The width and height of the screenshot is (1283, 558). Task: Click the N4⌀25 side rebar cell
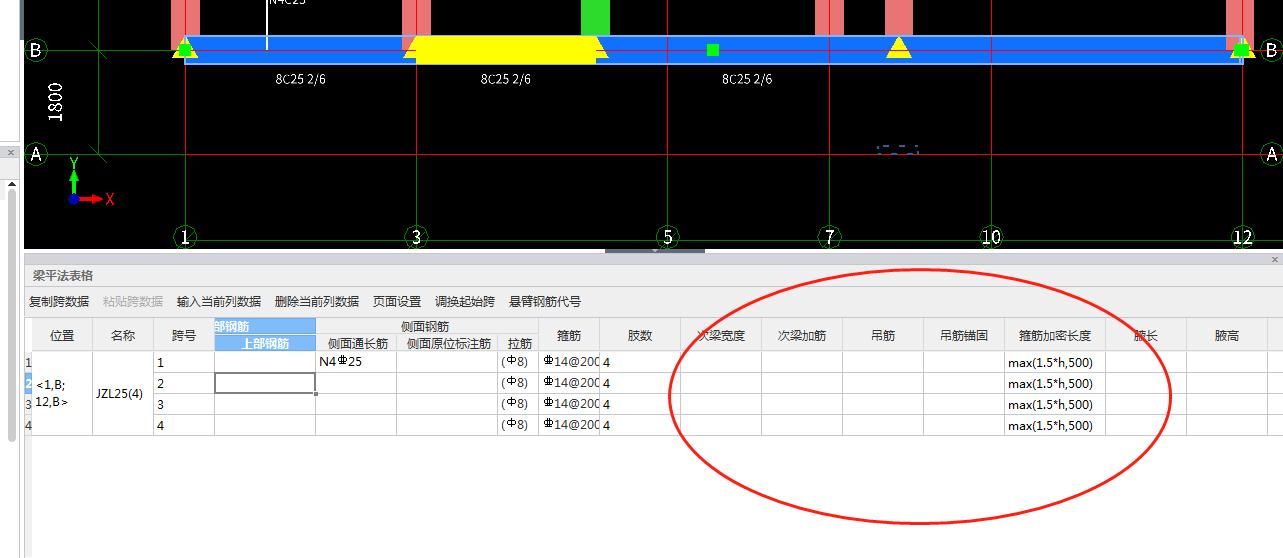(356, 362)
